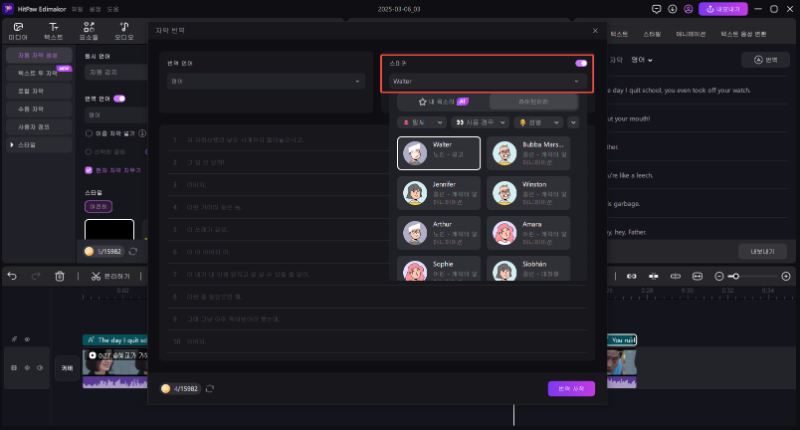The width and height of the screenshot is (800, 430).
Task: Click the undo arrow in timeline toolbar
Action: pyautogui.click(x=12, y=276)
